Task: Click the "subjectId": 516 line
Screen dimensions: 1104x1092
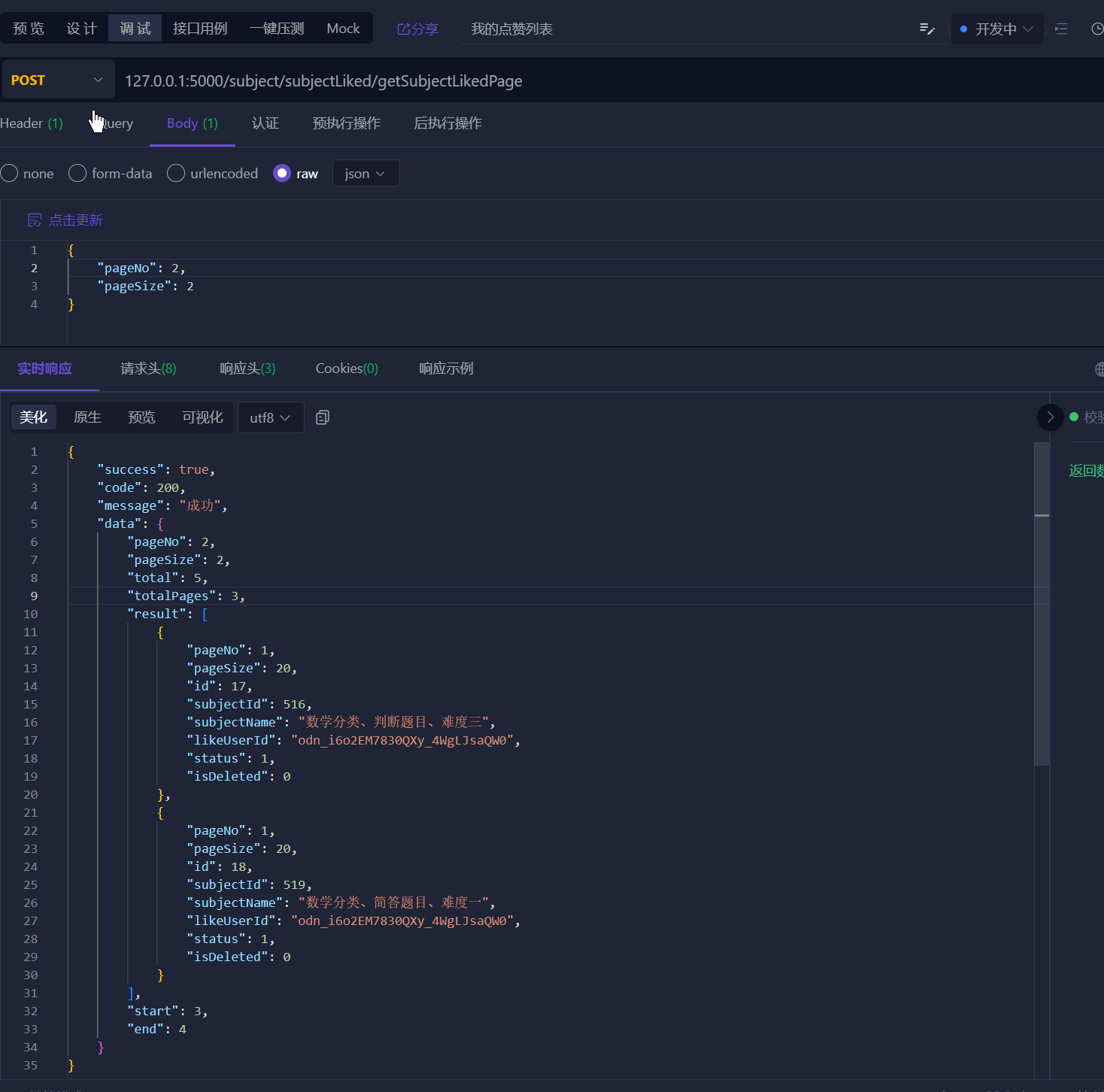Action: (250, 705)
